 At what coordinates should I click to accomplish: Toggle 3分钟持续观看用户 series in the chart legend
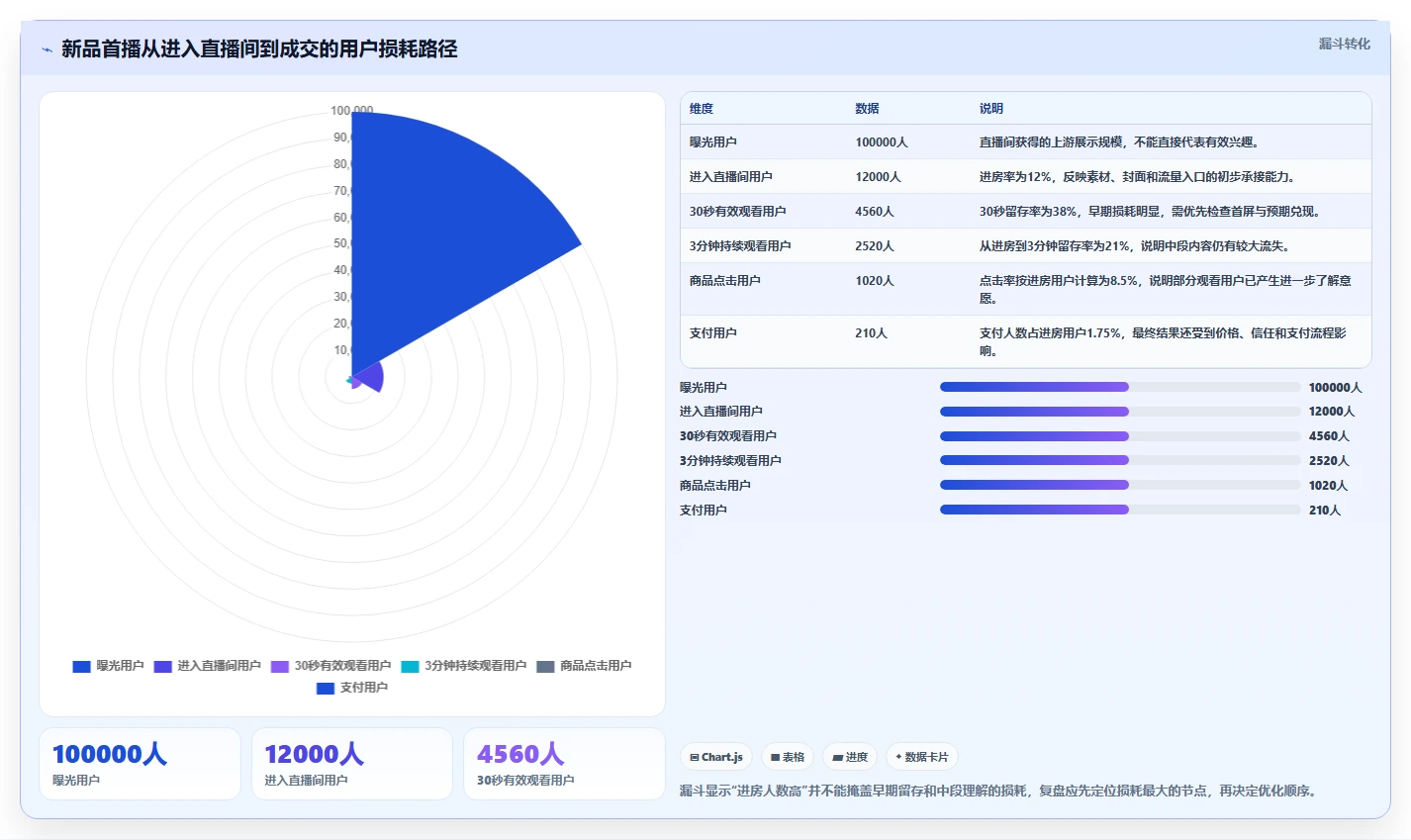[x=463, y=666]
